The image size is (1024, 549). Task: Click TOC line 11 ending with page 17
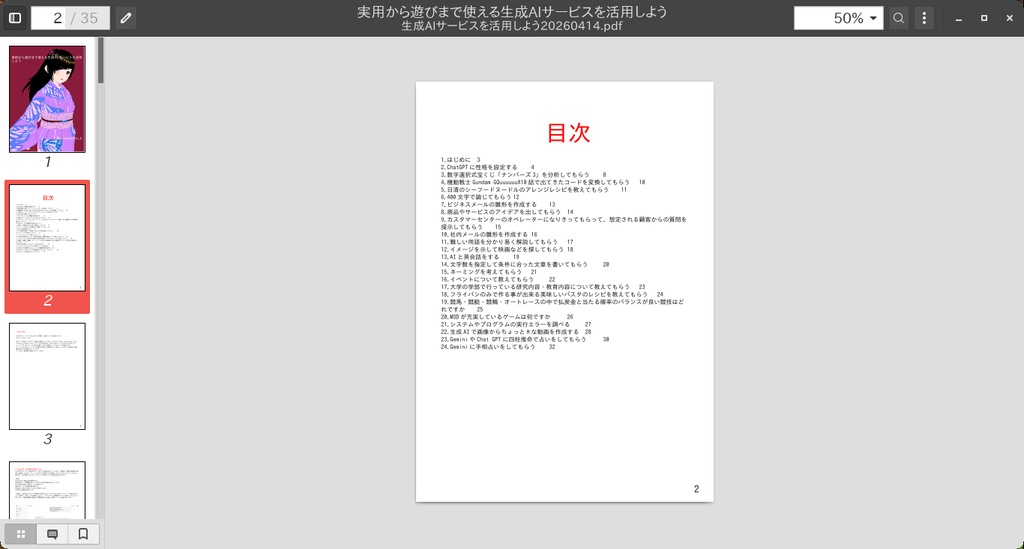(507, 242)
